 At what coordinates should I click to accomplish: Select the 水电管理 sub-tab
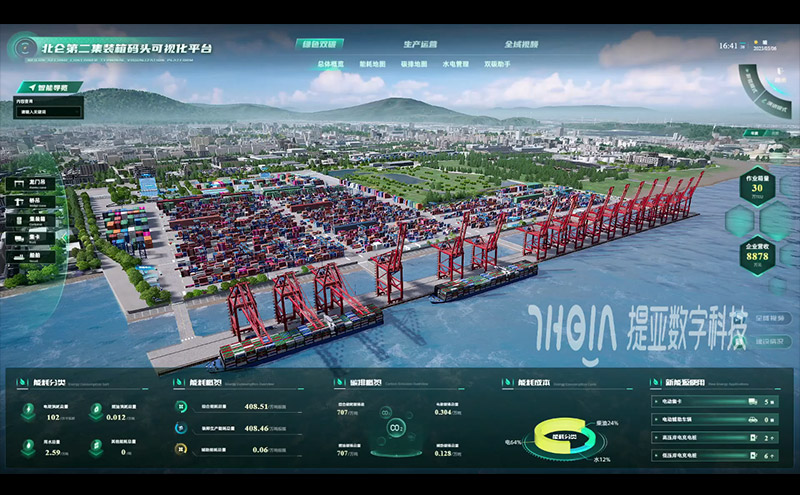(455, 64)
